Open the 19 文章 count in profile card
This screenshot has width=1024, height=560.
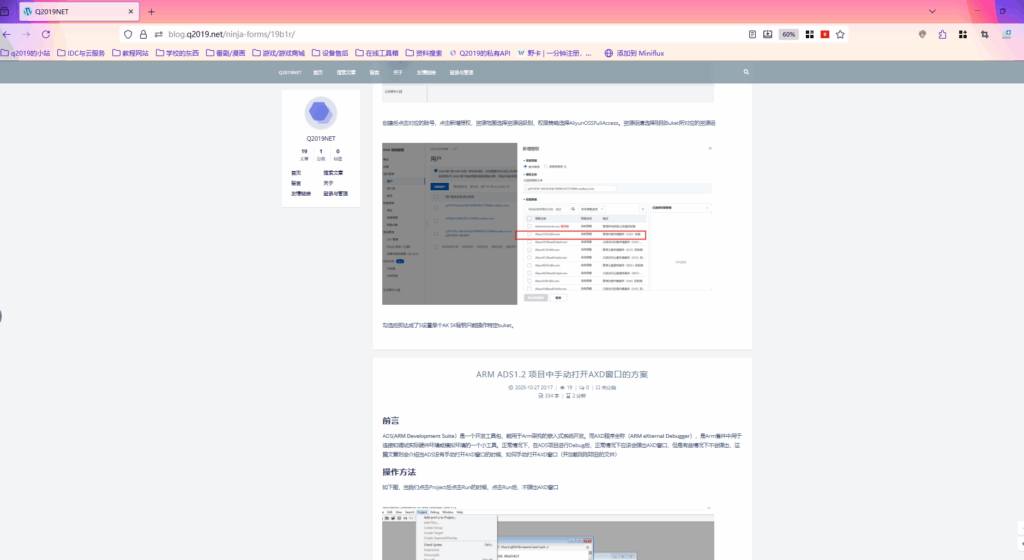pos(304,155)
